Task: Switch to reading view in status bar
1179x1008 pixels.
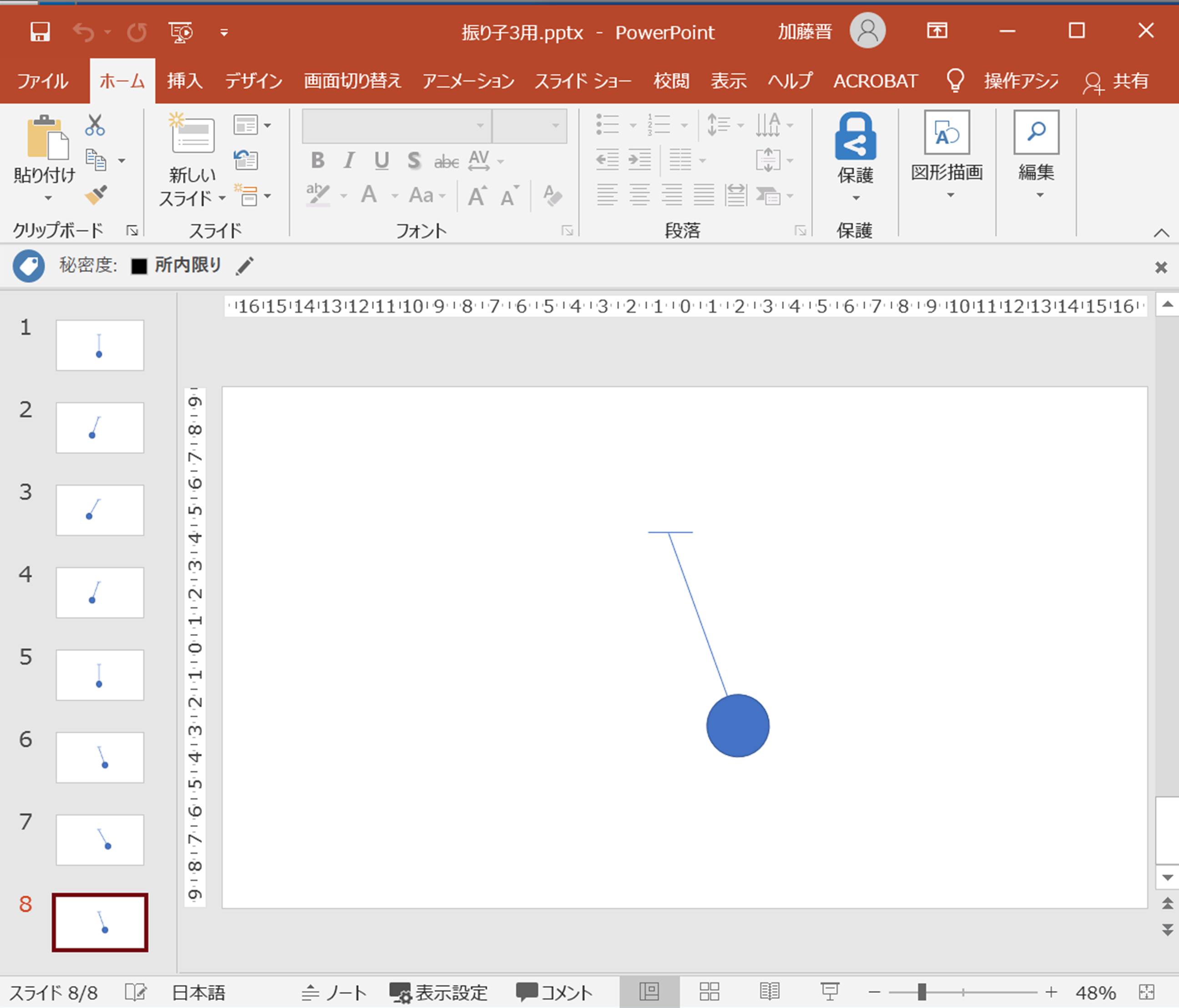Action: coord(769,992)
